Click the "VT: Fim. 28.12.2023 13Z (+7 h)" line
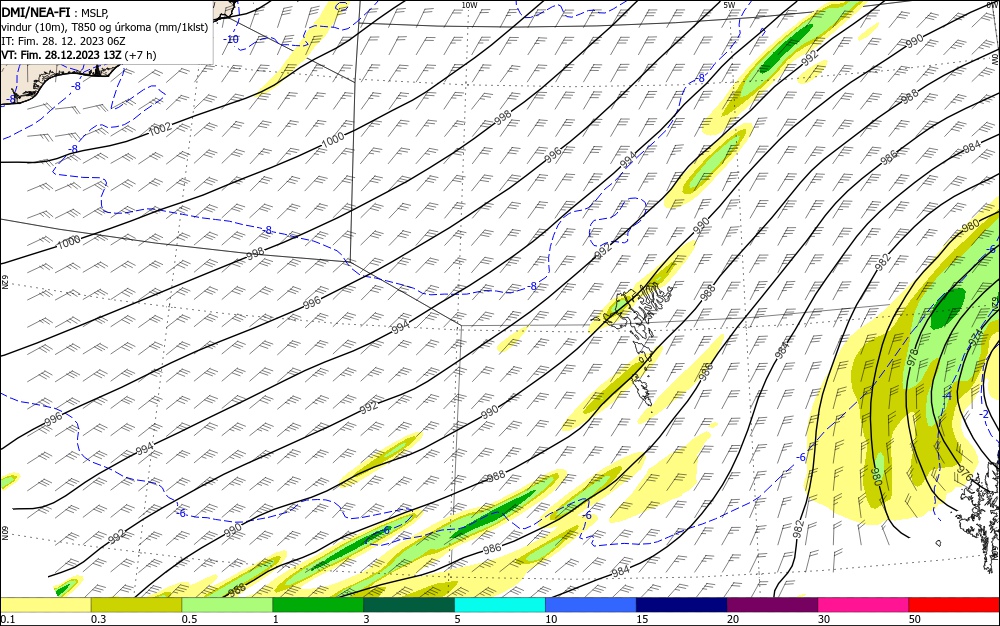Screen dimensions: 1000x626 click(x=78, y=55)
